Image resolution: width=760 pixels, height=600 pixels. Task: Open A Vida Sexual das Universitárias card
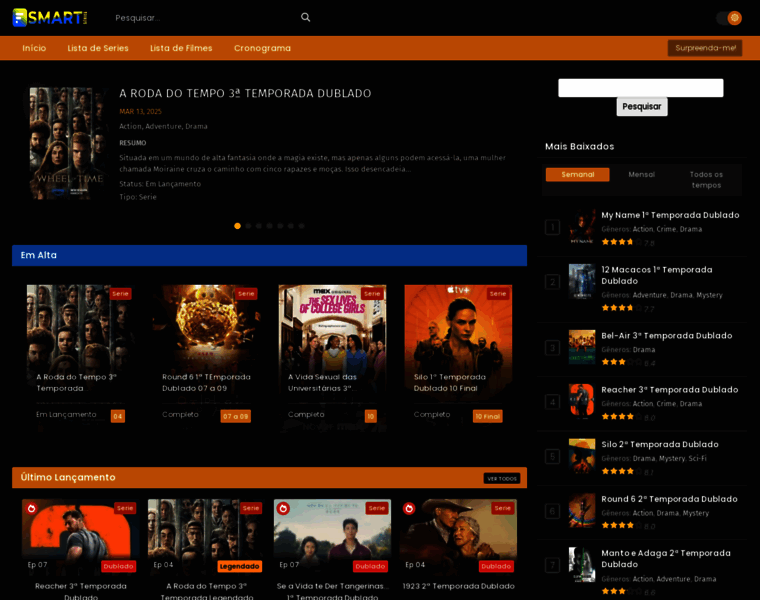coord(332,359)
